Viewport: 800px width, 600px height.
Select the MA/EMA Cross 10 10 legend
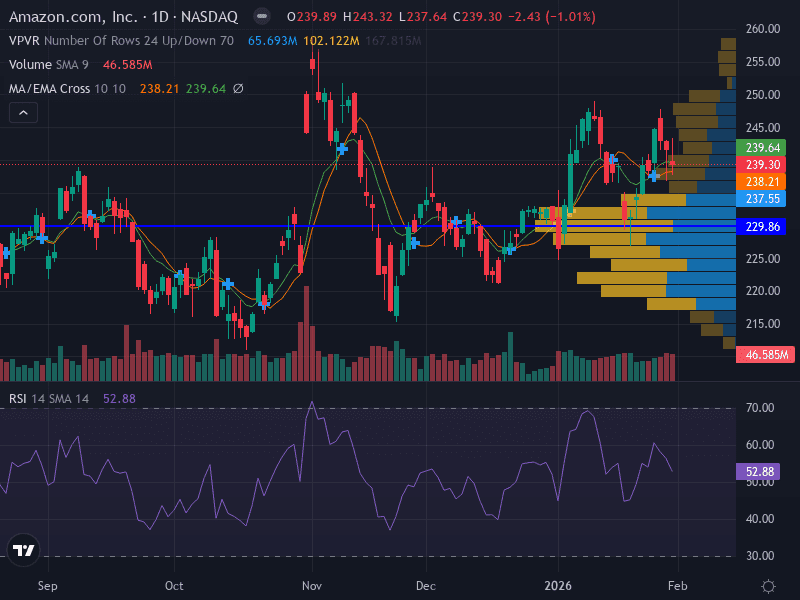(67, 89)
